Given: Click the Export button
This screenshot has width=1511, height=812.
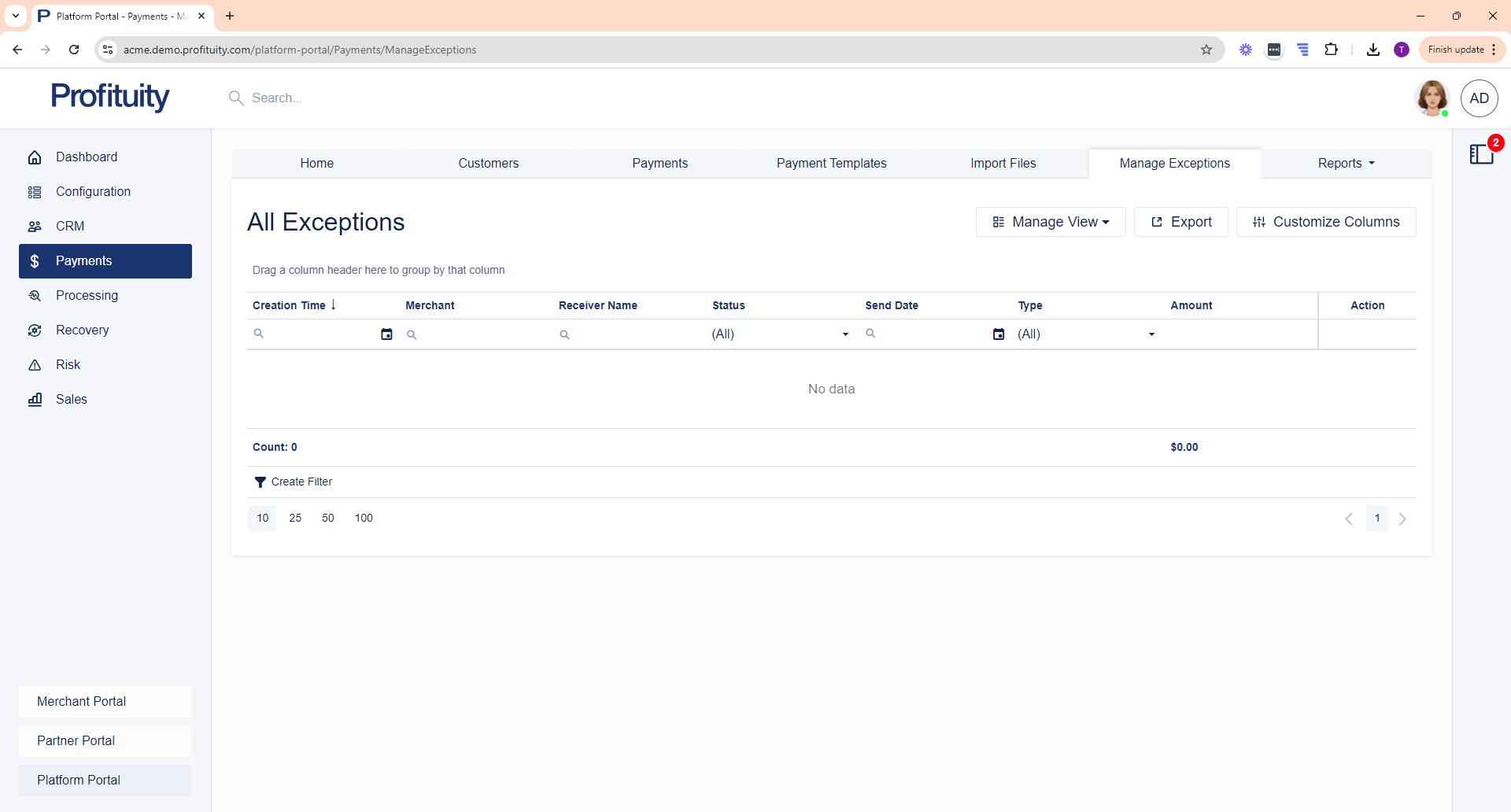Looking at the screenshot, I should click(x=1180, y=222).
